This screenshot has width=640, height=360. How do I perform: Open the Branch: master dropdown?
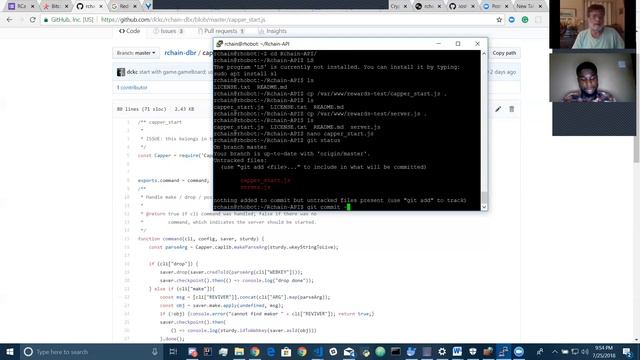point(136,53)
